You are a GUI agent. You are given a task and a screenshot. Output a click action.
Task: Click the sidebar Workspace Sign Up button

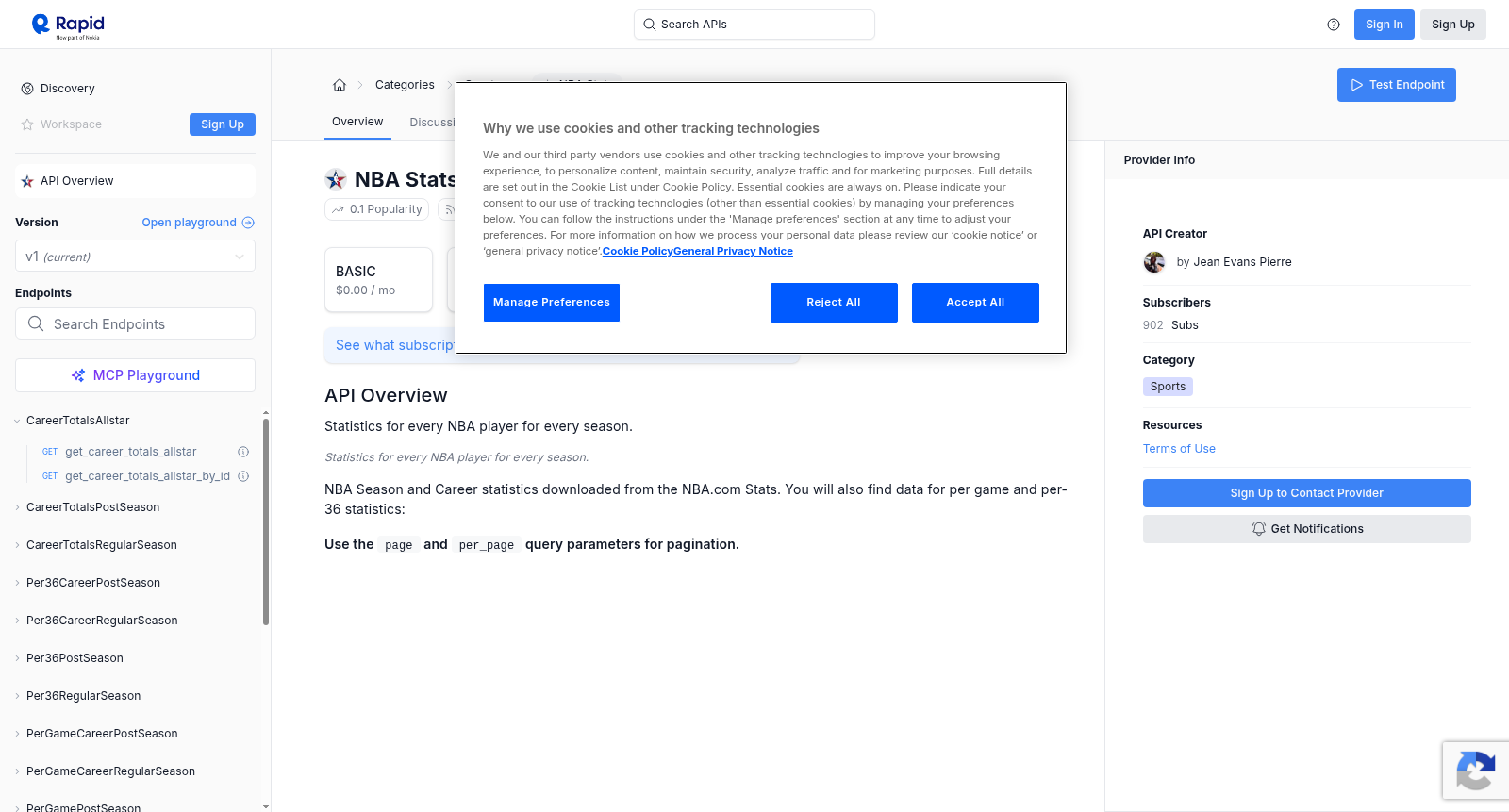(x=223, y=124)
